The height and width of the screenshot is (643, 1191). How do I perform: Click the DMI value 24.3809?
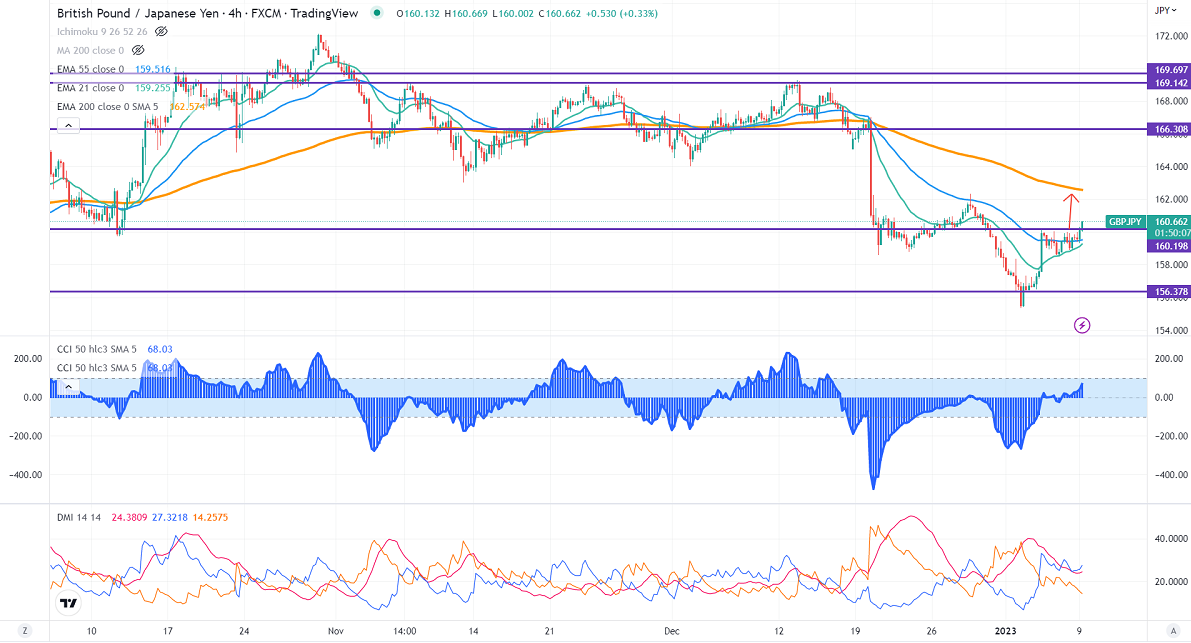tap(129, 518)
